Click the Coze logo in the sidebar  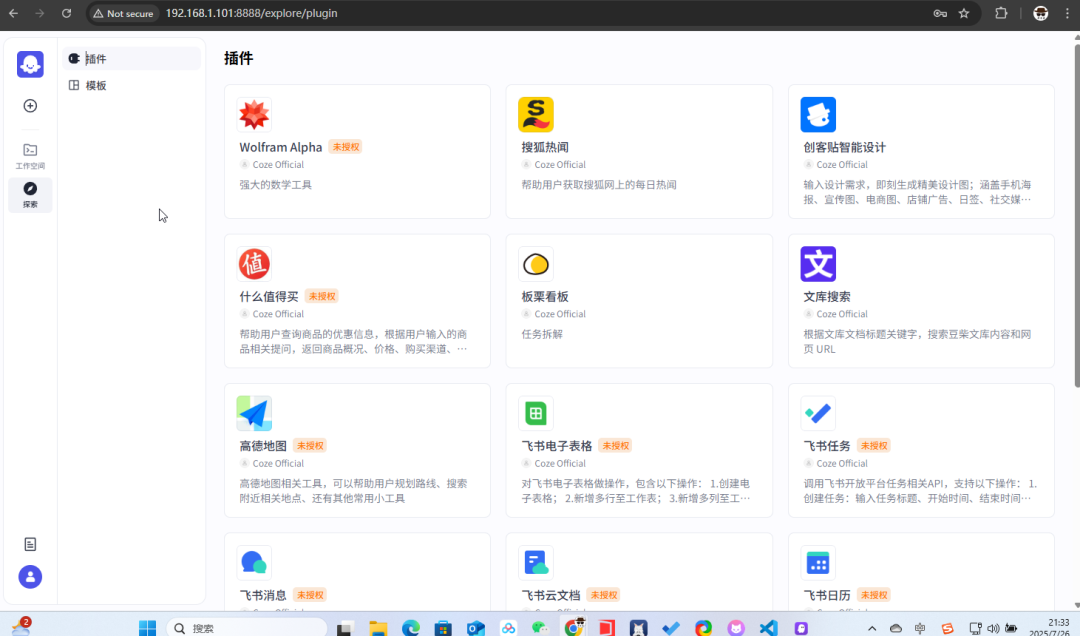point(30,64)
